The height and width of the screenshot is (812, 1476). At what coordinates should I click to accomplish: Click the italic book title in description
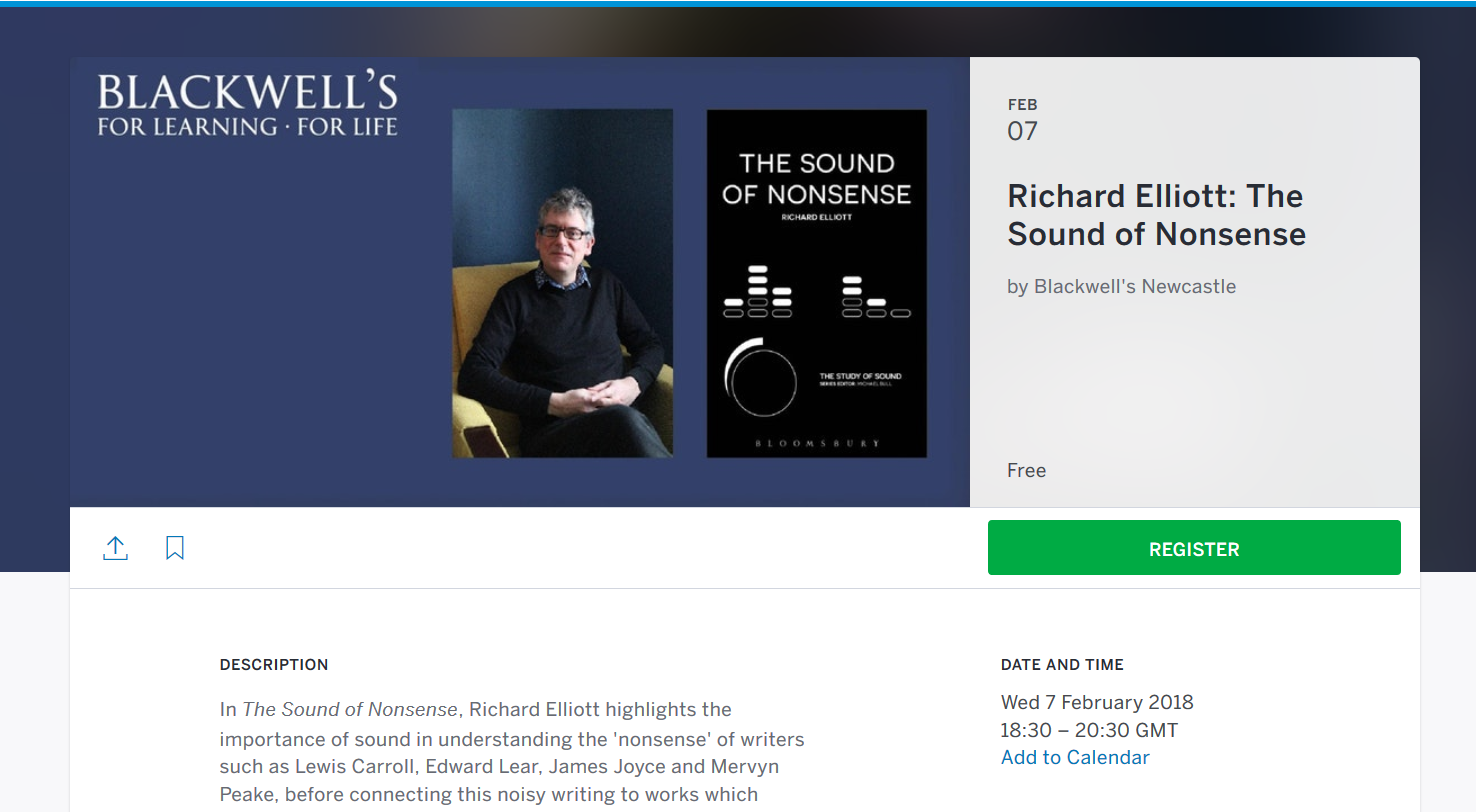(x=350, y=710)
